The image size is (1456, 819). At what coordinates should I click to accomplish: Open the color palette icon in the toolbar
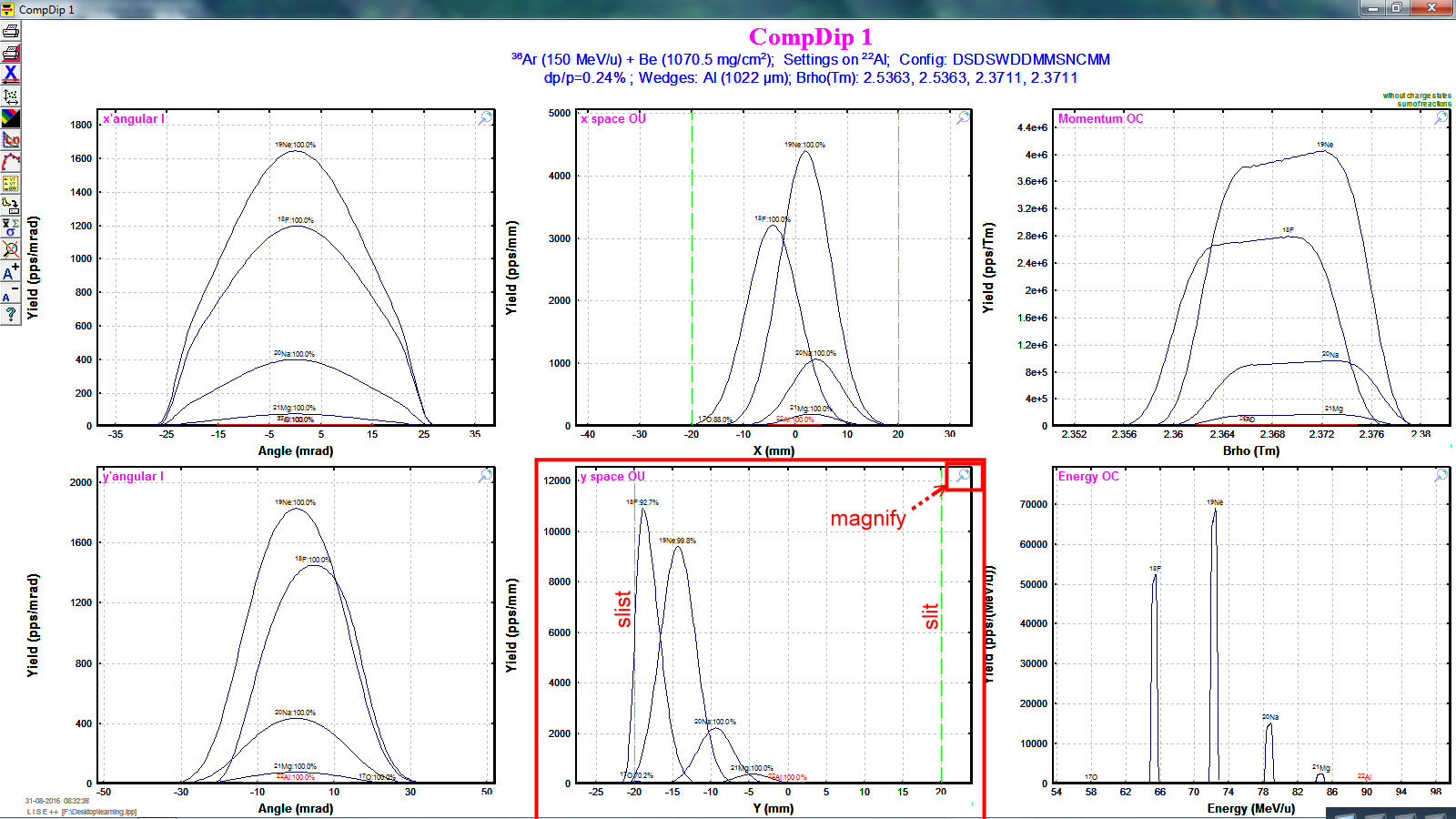[10, 117]
